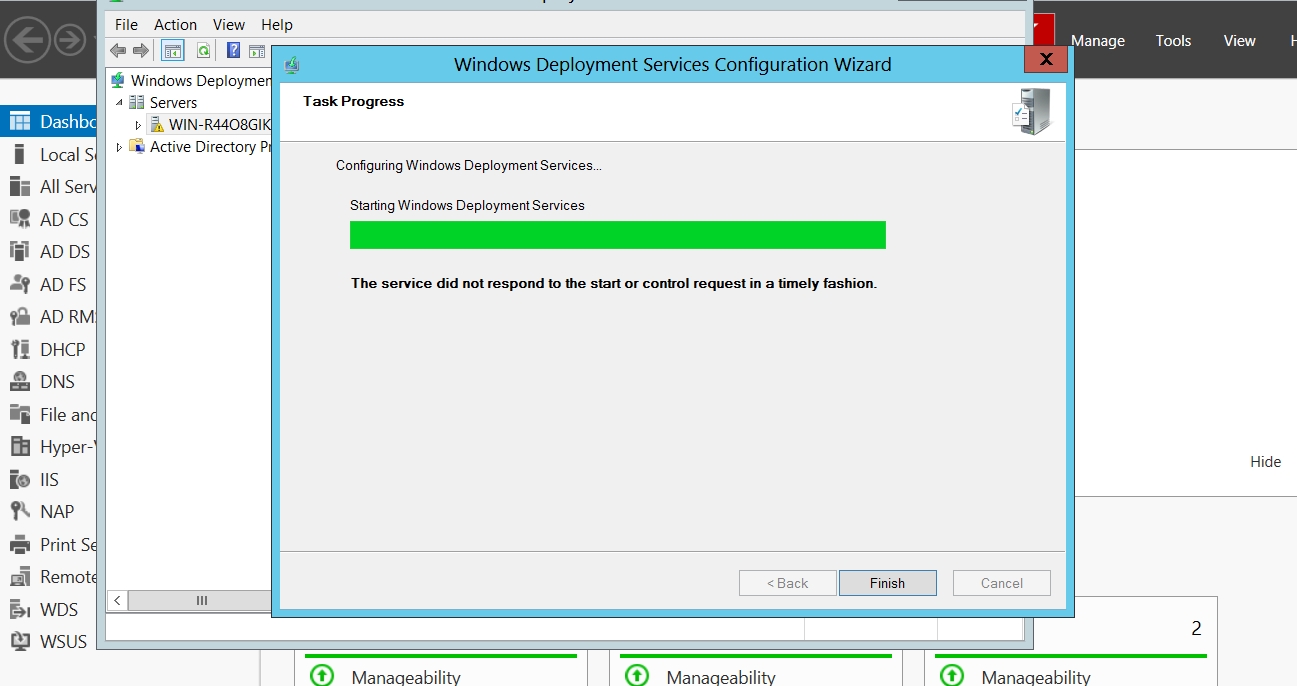Select Dashboard in Server Manager sidebar

pyautogui.click(x=48, y=122)
